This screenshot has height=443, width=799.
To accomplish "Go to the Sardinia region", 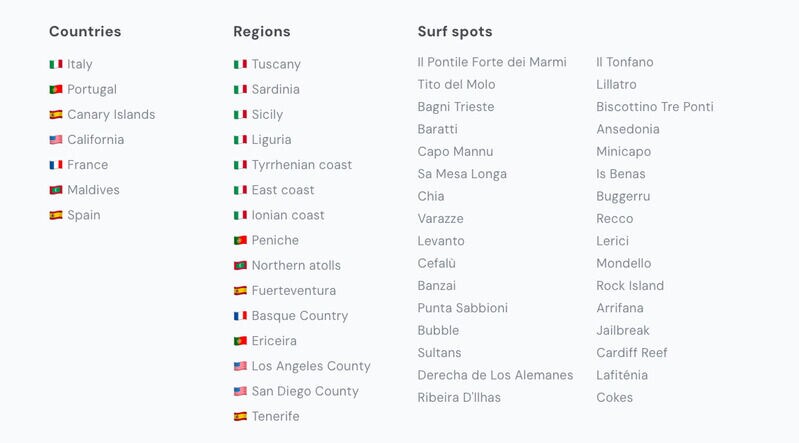I will 275,89.
